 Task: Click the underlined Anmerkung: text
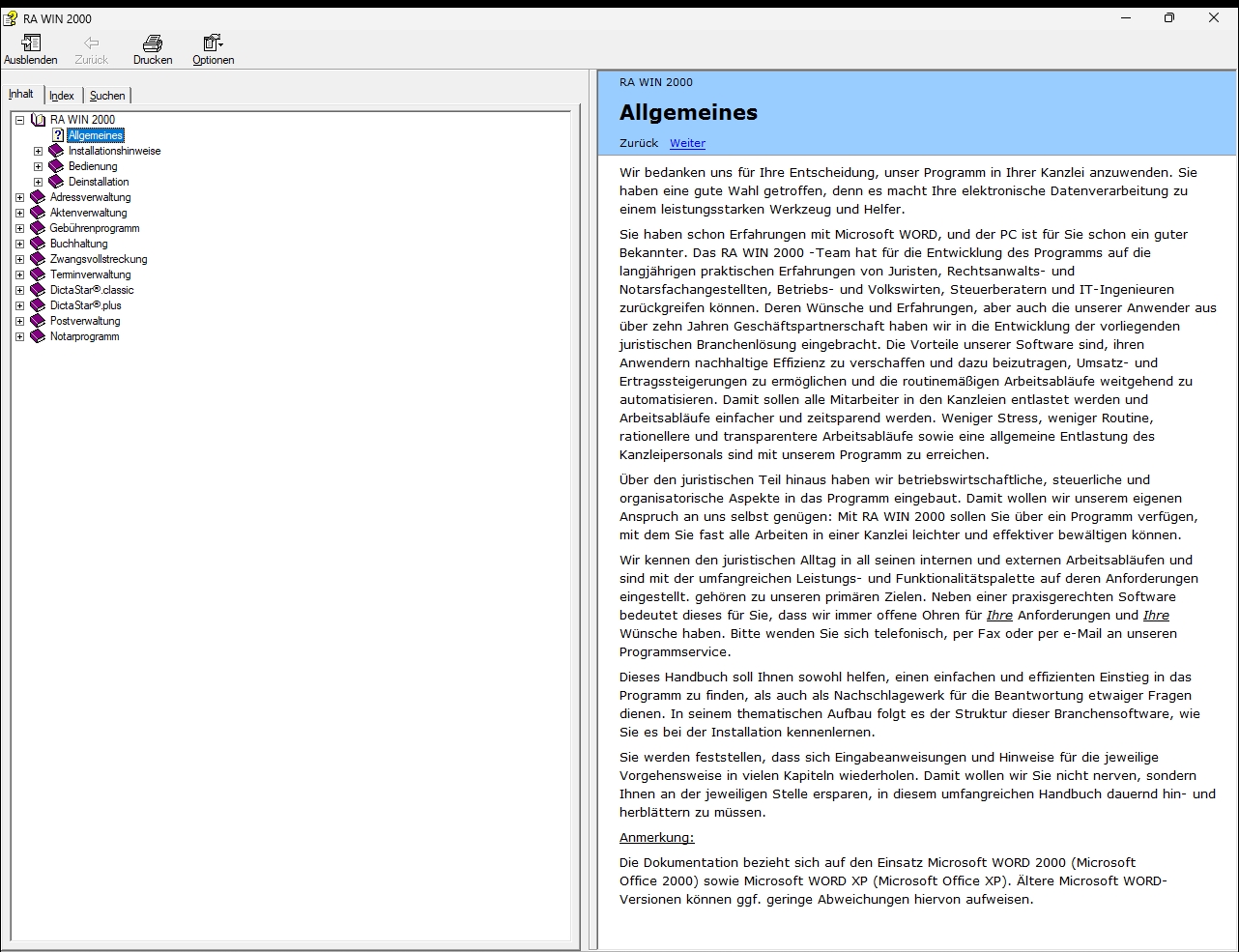656,837
